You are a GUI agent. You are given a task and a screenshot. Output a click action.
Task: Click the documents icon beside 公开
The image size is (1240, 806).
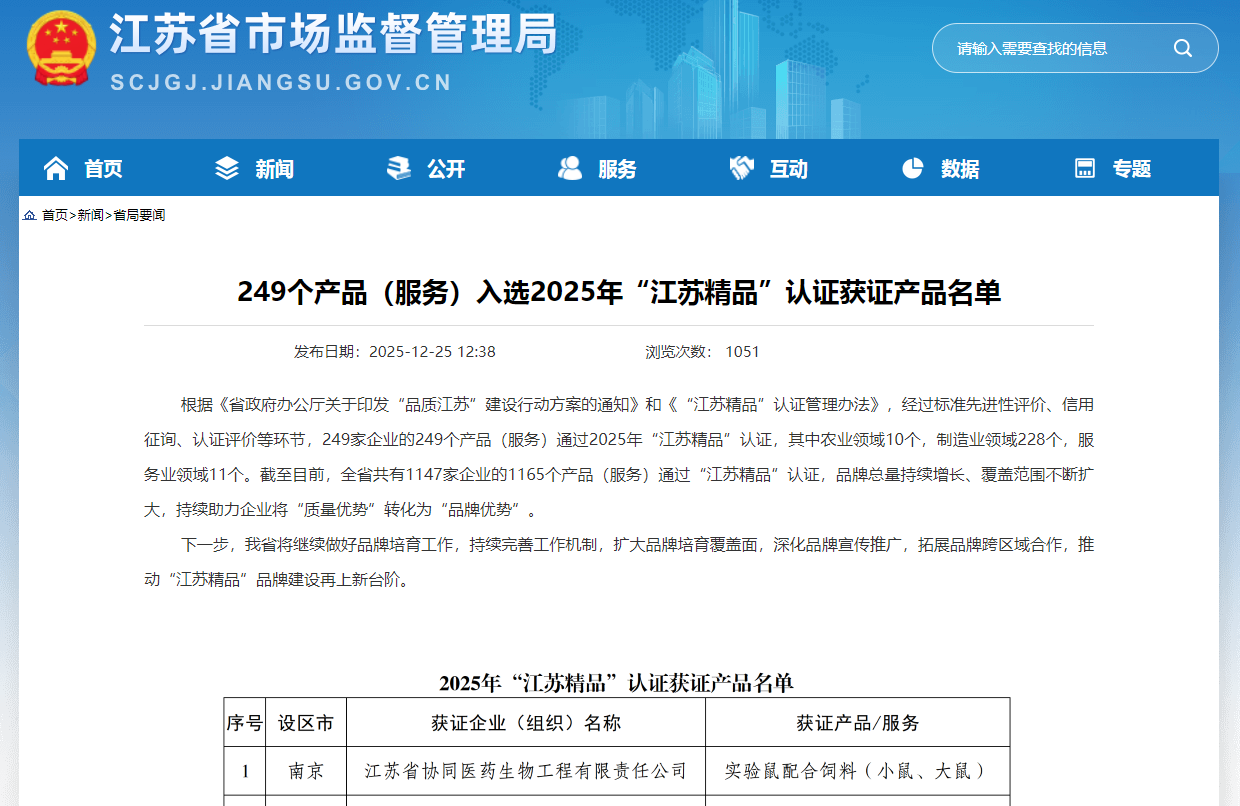pyautogui.click(x=399, y=169)
